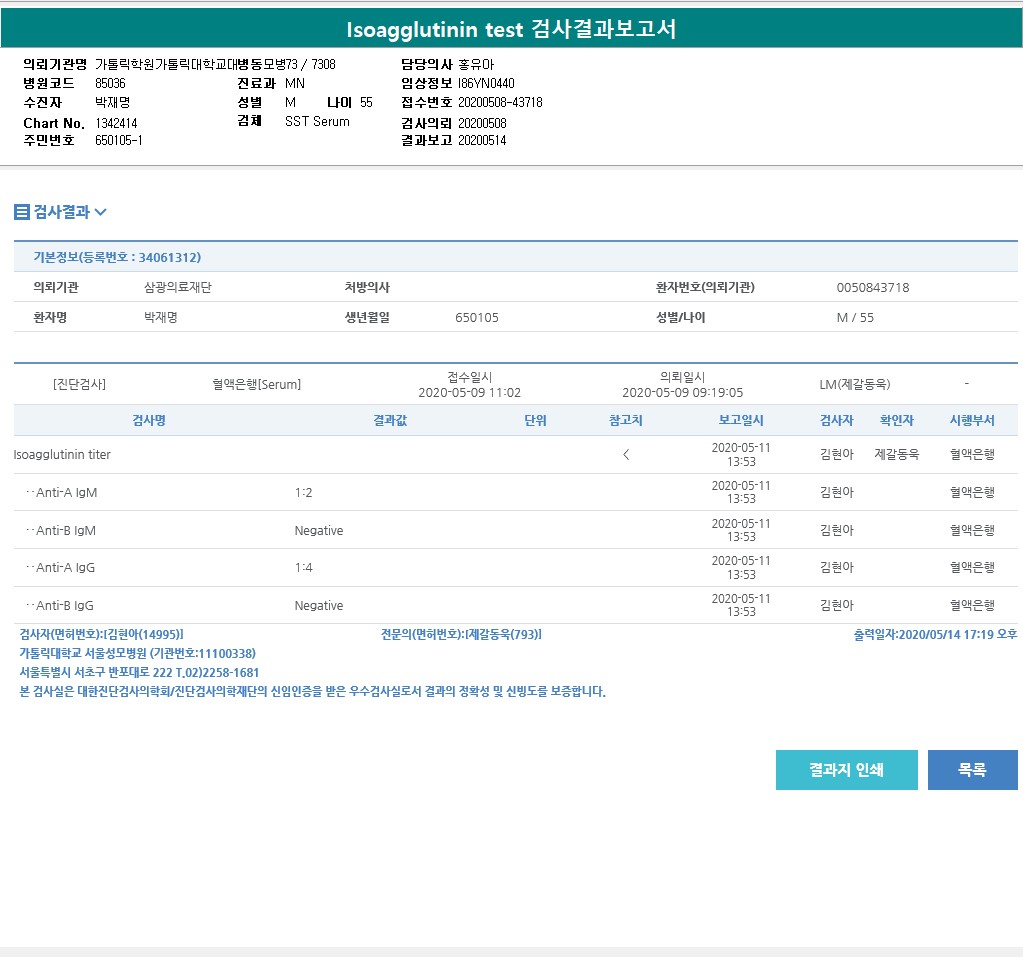The image size is (1023, 957).
Task: Click the '<' symbol in 참고치 column
Action: pos(626,454)
